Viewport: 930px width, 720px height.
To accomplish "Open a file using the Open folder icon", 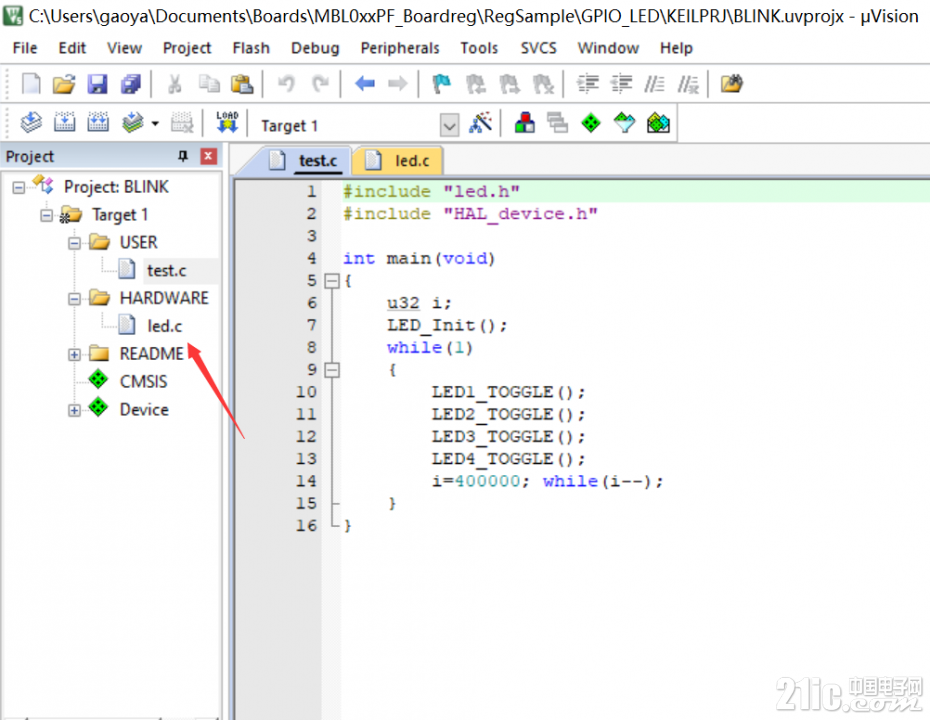I will 63,84.
